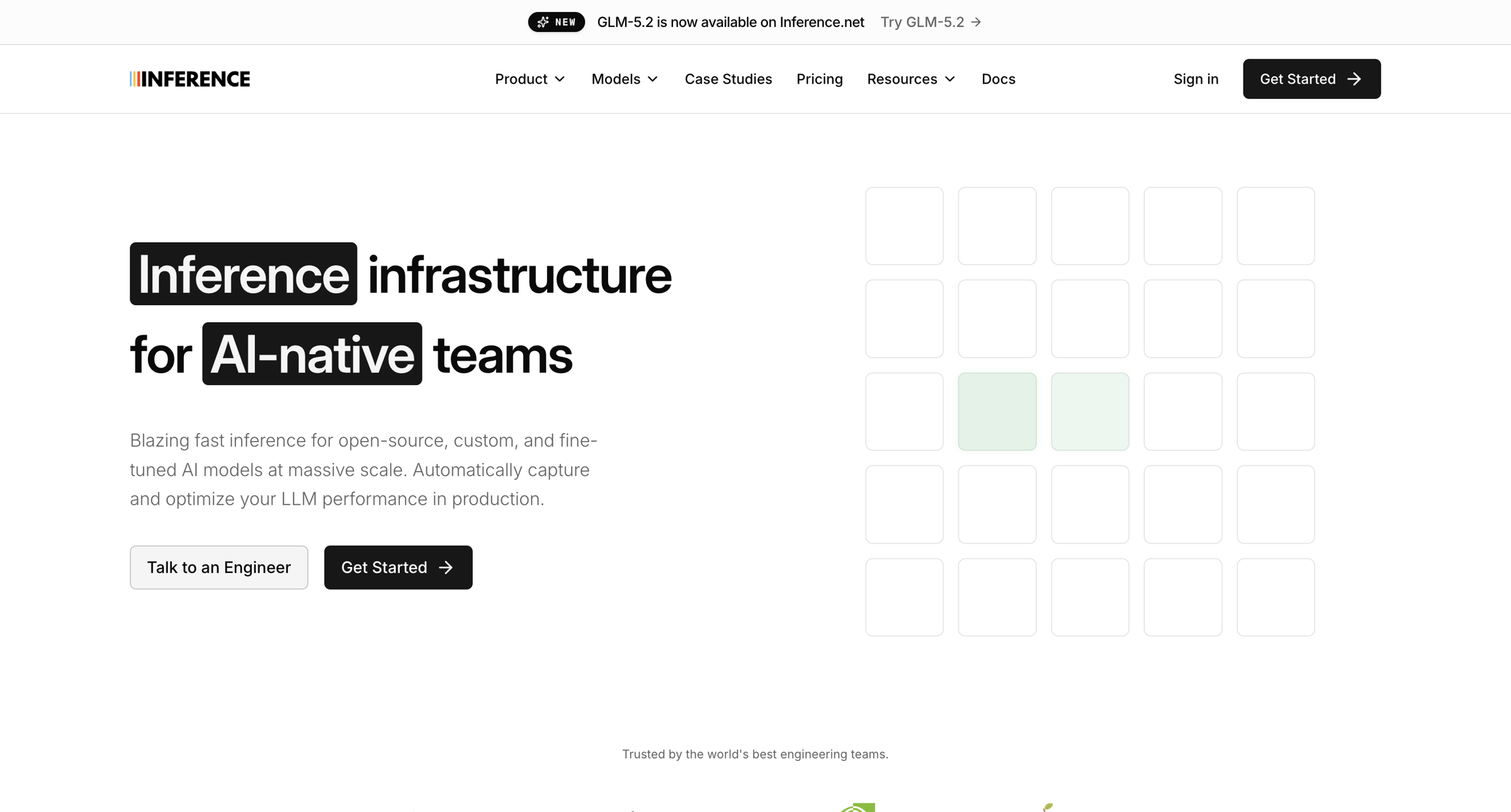This screenshot has width=1511, height=812.
Task: Expand the Product dropdown menu
Action: pyautogui.click(x=530, y=79)
